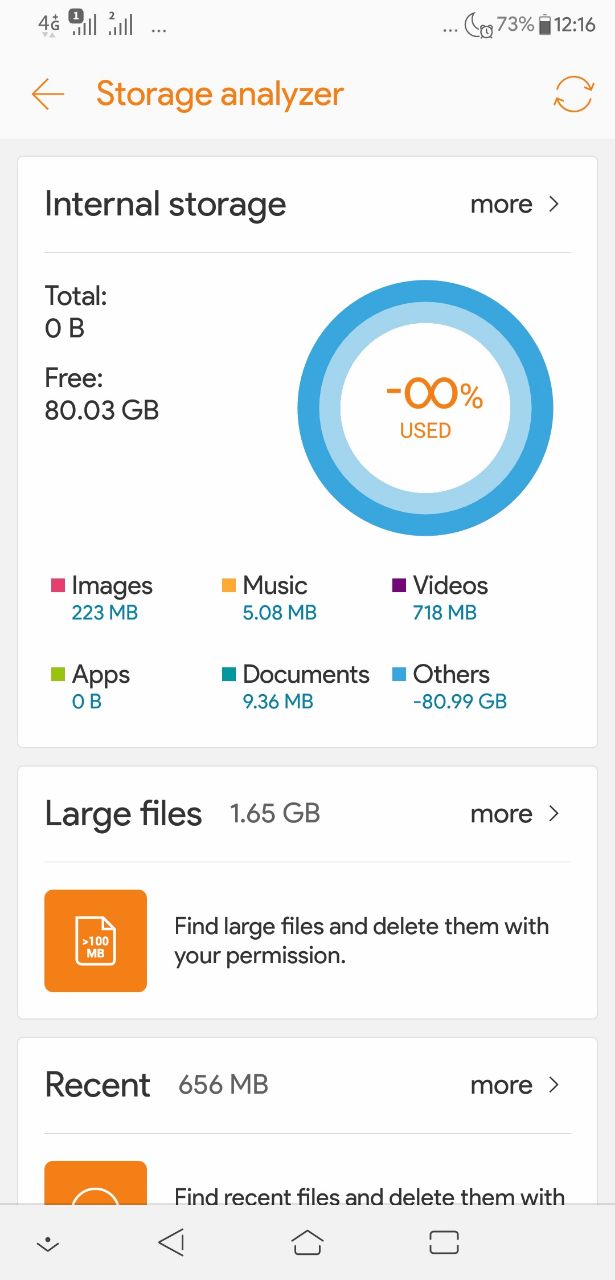
Task: Tap the back arrow in the header
Action: click(48, 95)
